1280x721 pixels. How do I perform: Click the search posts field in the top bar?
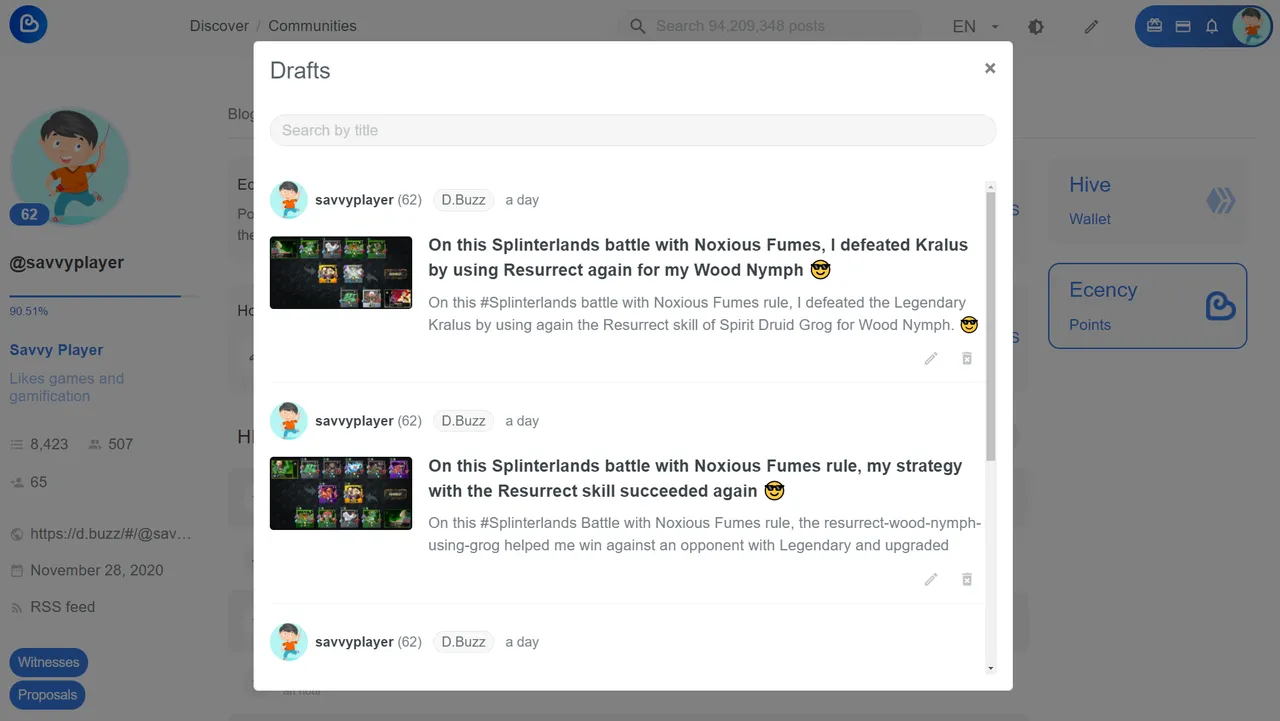tap(770, 26)
